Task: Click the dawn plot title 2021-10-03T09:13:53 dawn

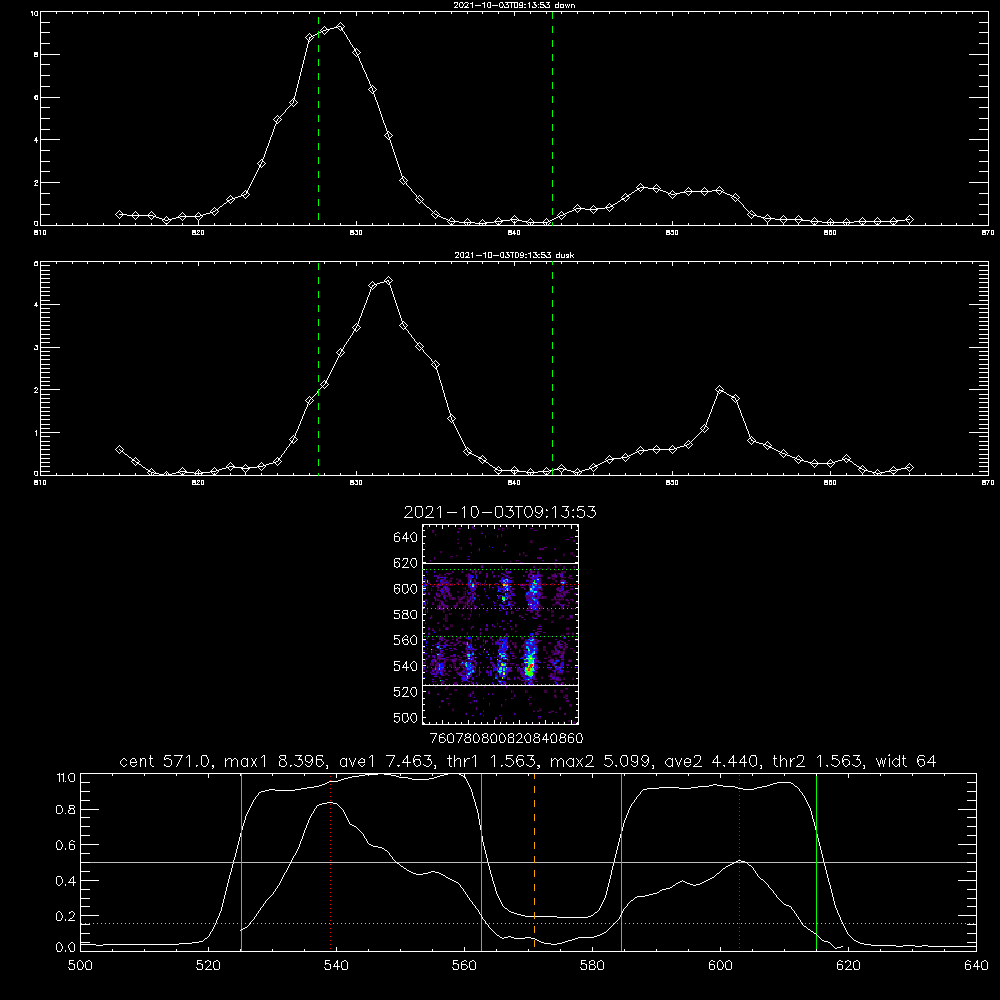Action: pos(514,5)
